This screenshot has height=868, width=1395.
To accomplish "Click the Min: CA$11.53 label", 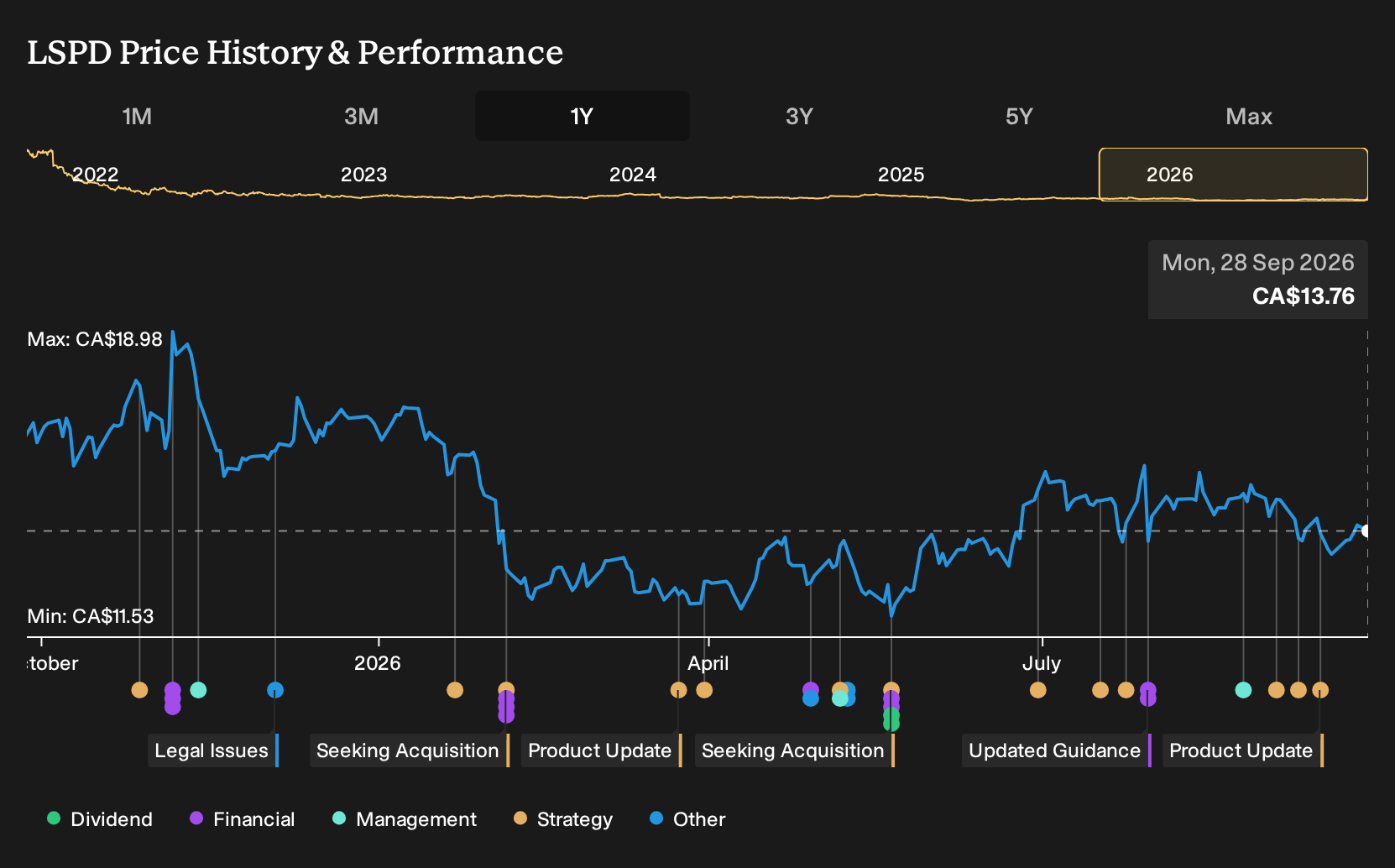I will (91, 616).
